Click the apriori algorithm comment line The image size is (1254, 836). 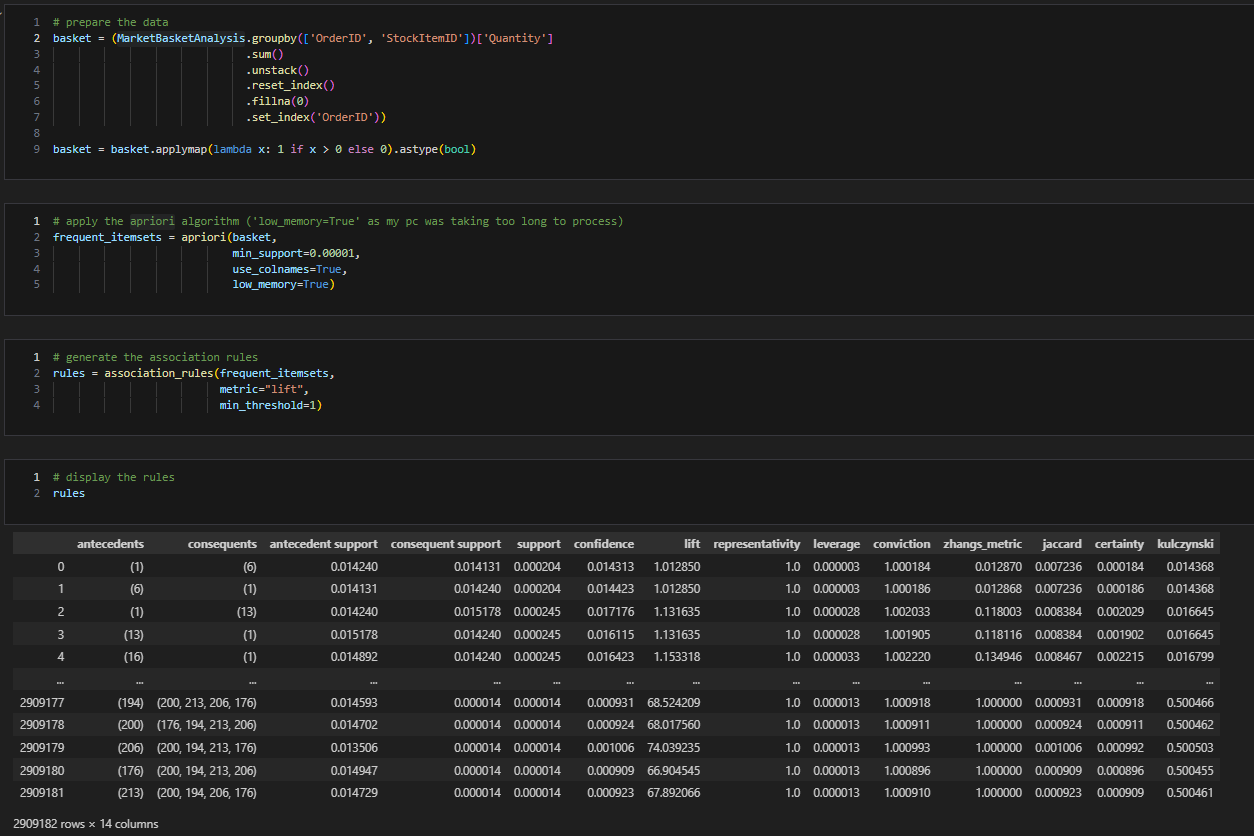pos(338,221)
